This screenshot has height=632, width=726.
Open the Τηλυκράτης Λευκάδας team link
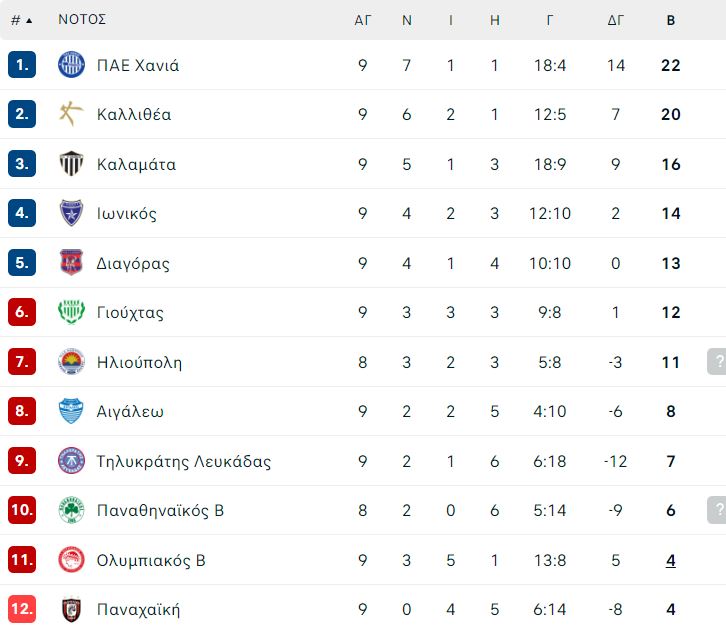[x=184, y=461]
